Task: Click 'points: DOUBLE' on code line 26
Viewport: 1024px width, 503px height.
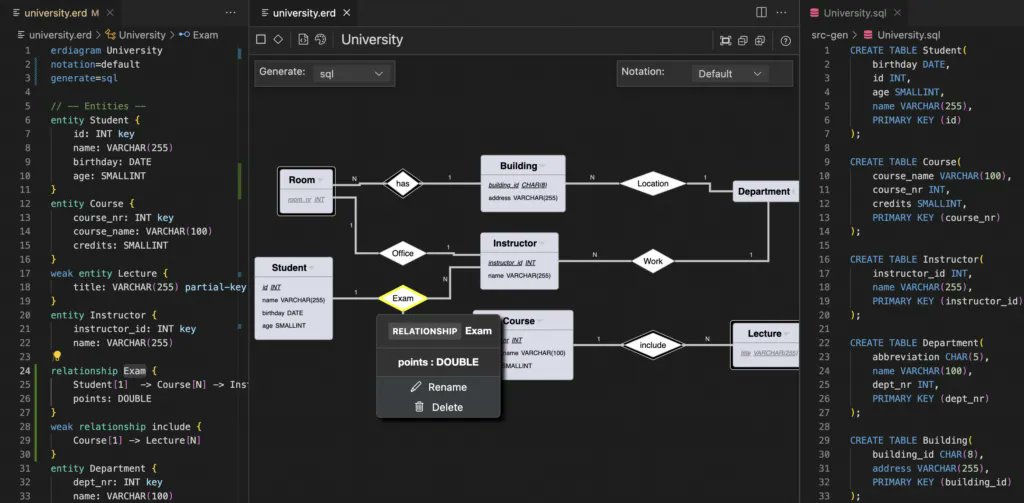Action: click(x=112, y=398)
